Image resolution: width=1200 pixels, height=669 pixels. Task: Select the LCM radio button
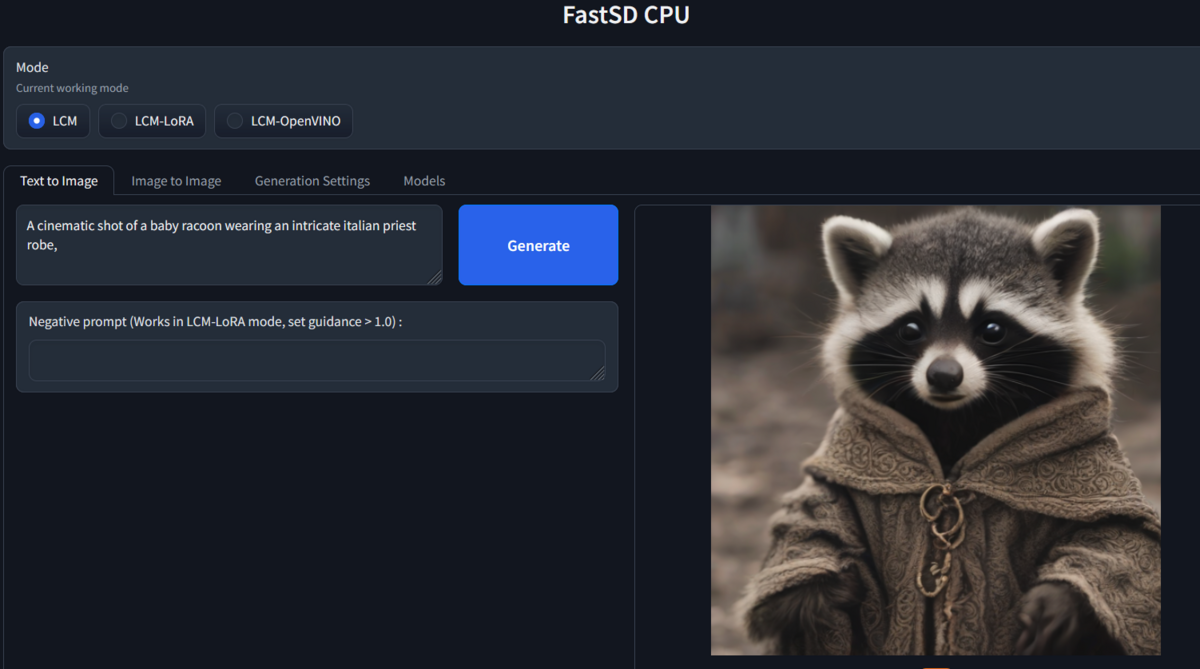[x=52, y=120]
